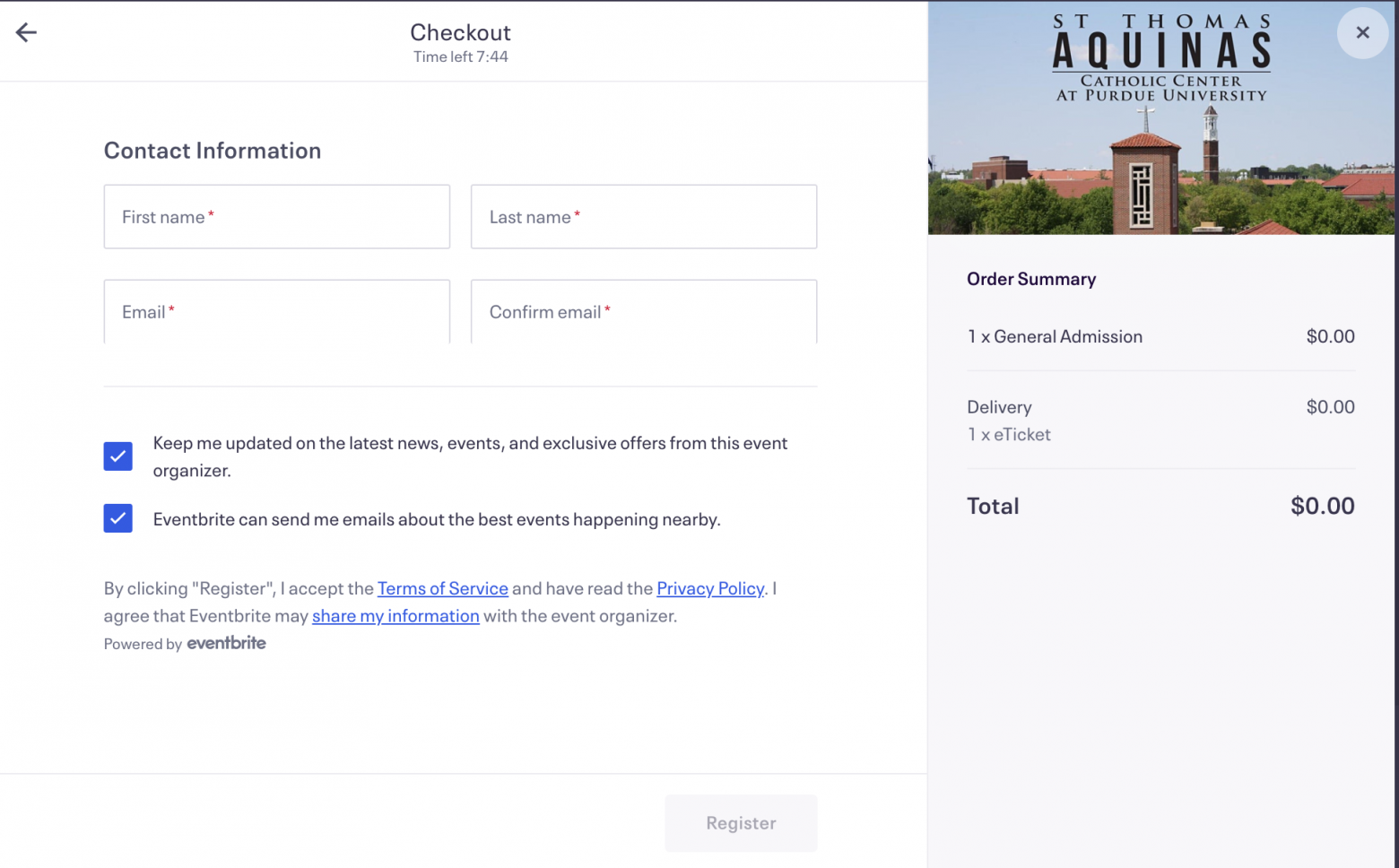Click the Order Summary heading
This screenshot has height=868, width=1399.
pos(1031,279)
